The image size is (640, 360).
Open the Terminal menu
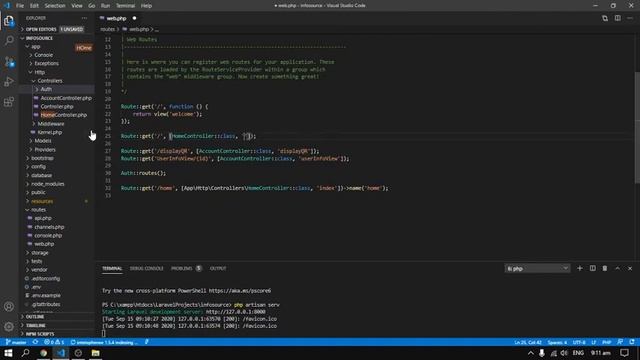click(125, 6)
